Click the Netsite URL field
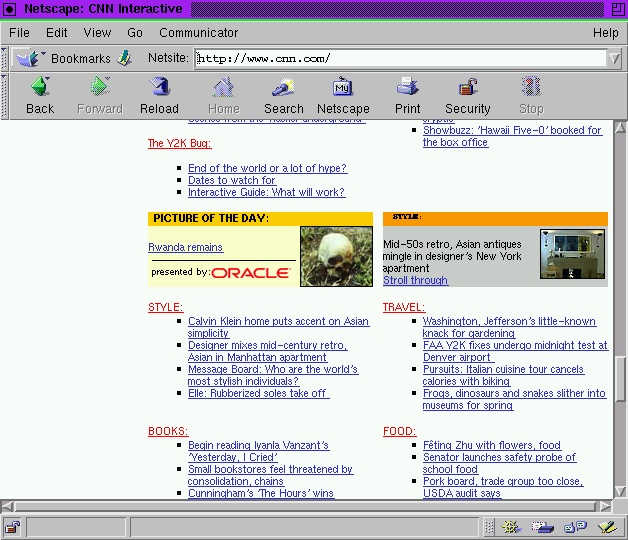Image resolution: width=628 pixels, height=540 pixels. pos(401,59)
